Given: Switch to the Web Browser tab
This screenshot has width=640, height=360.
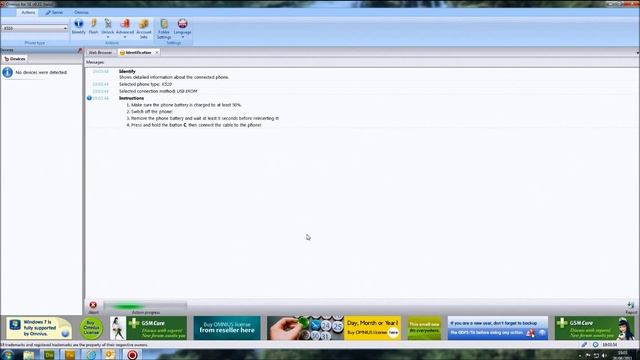Looking at the screenshot, I should 100,53.
